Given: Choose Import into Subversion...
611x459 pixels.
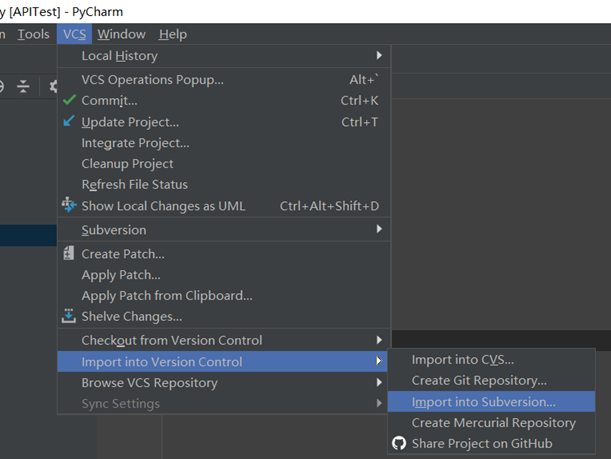Looking at the screenshot, I should coord(491,402).
